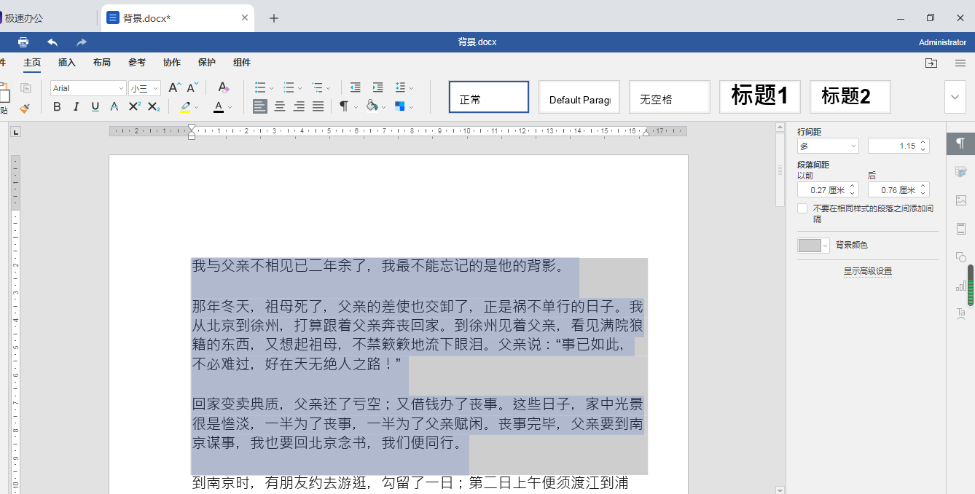
Task: Toggle Superscript formatting
Action: pos(134,107)
